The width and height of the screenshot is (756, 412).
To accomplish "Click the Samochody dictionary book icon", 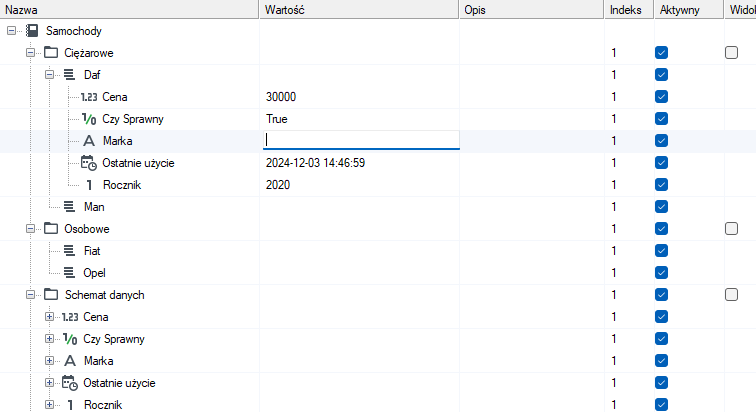I will click(x=32, y=31).
